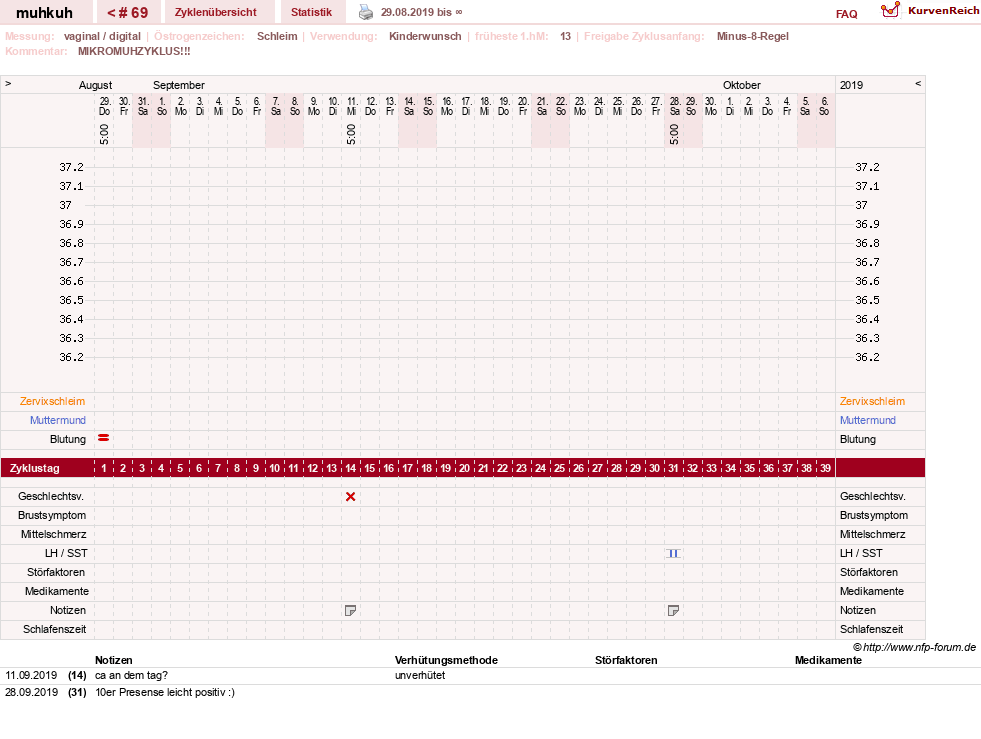Screen dimensions: 981x739
Task: Open the note icon on cycle day 31
Action: coord(673,610)
